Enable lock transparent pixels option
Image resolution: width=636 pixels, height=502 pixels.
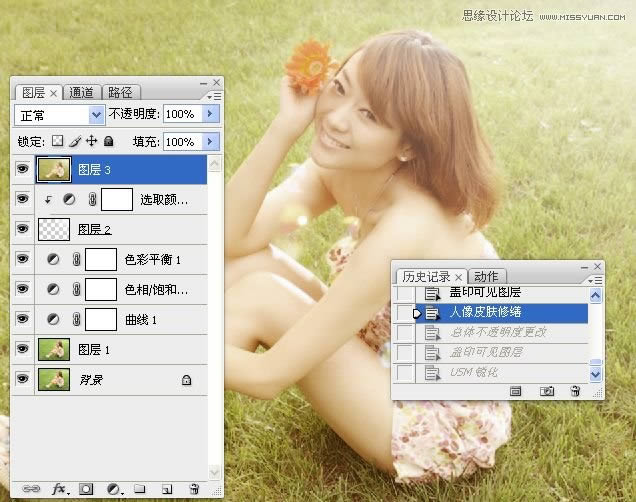58,142
